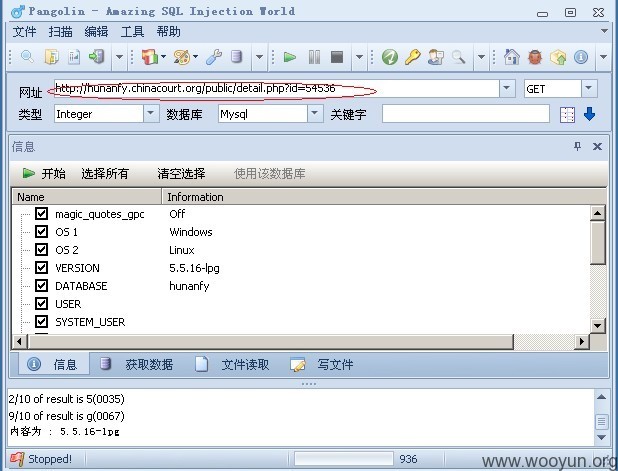Click 清空选择 clear selection button
Viewport: 618px width, 471px height.
tap(181, 173)
